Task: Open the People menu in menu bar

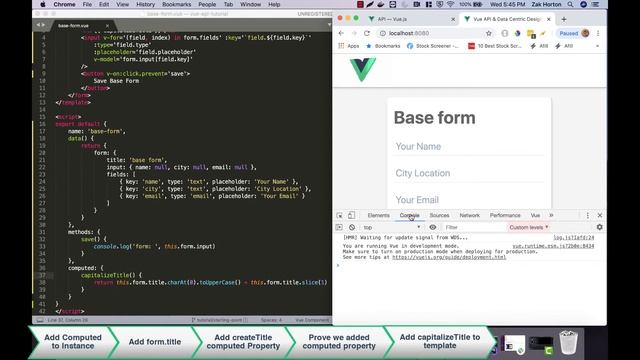Action: pyautogui.click(x=207, y=4)
